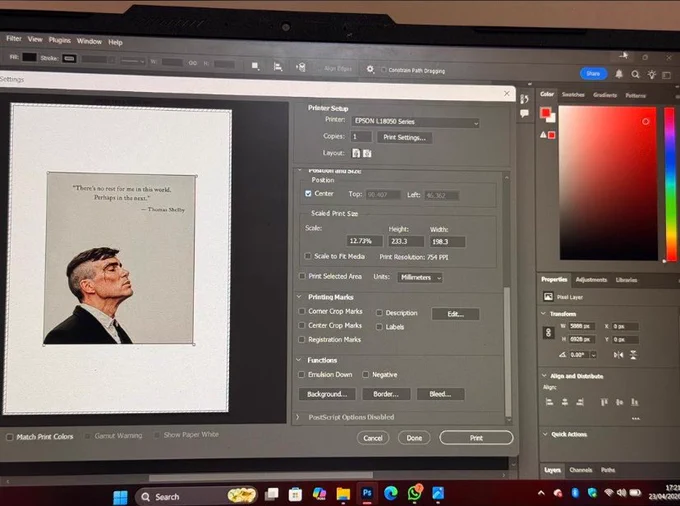Click the align horizontal centers icon
The image size is (680, 506).
click(x=565, y=402)
